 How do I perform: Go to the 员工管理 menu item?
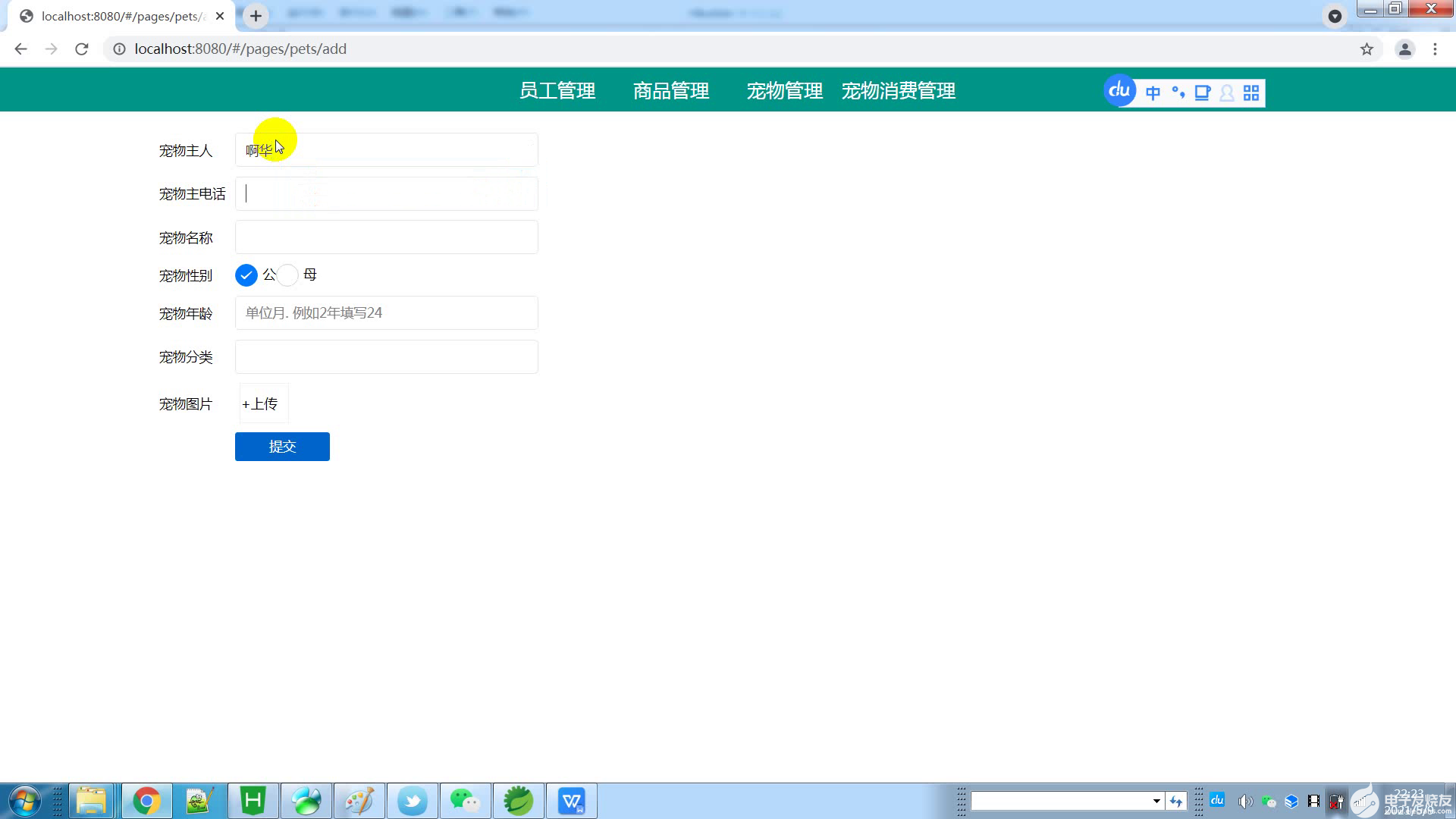557,91
